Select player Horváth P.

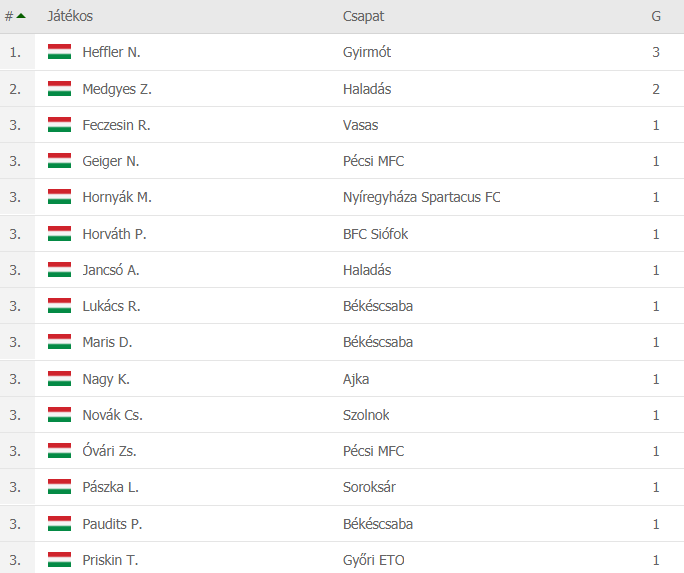pos(114,234)
